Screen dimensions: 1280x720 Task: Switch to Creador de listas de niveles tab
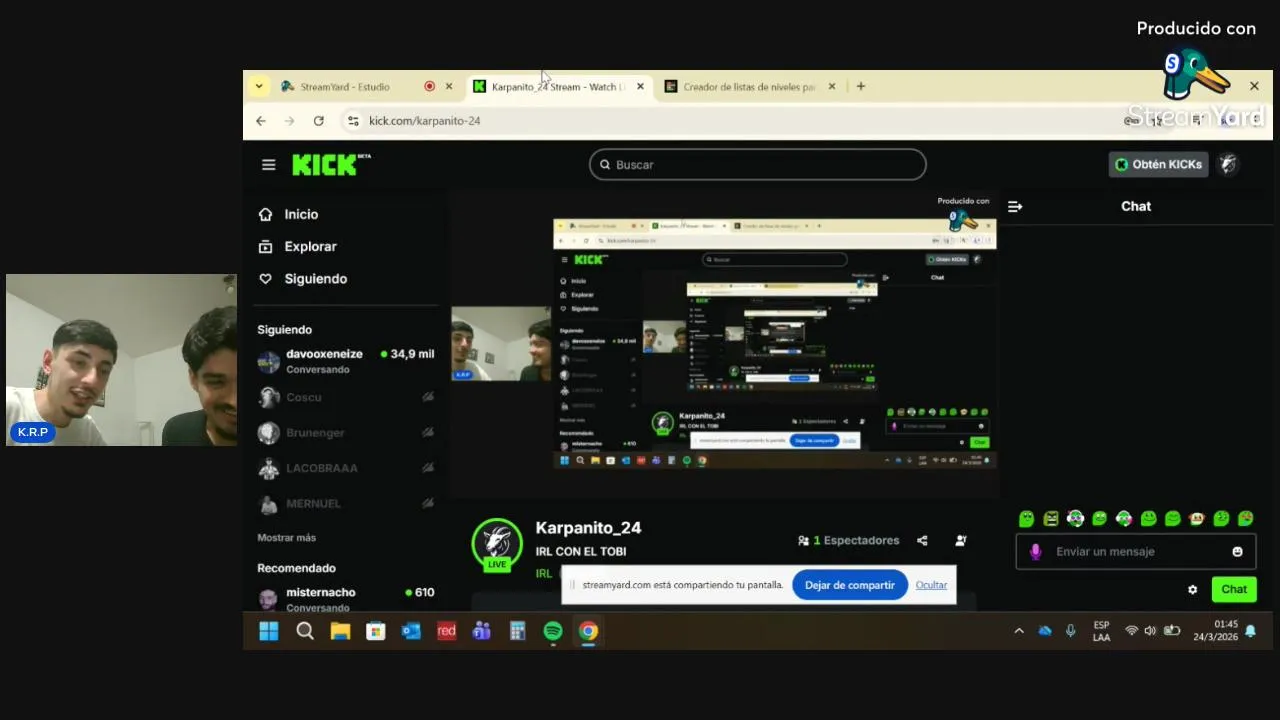(749, 87)
